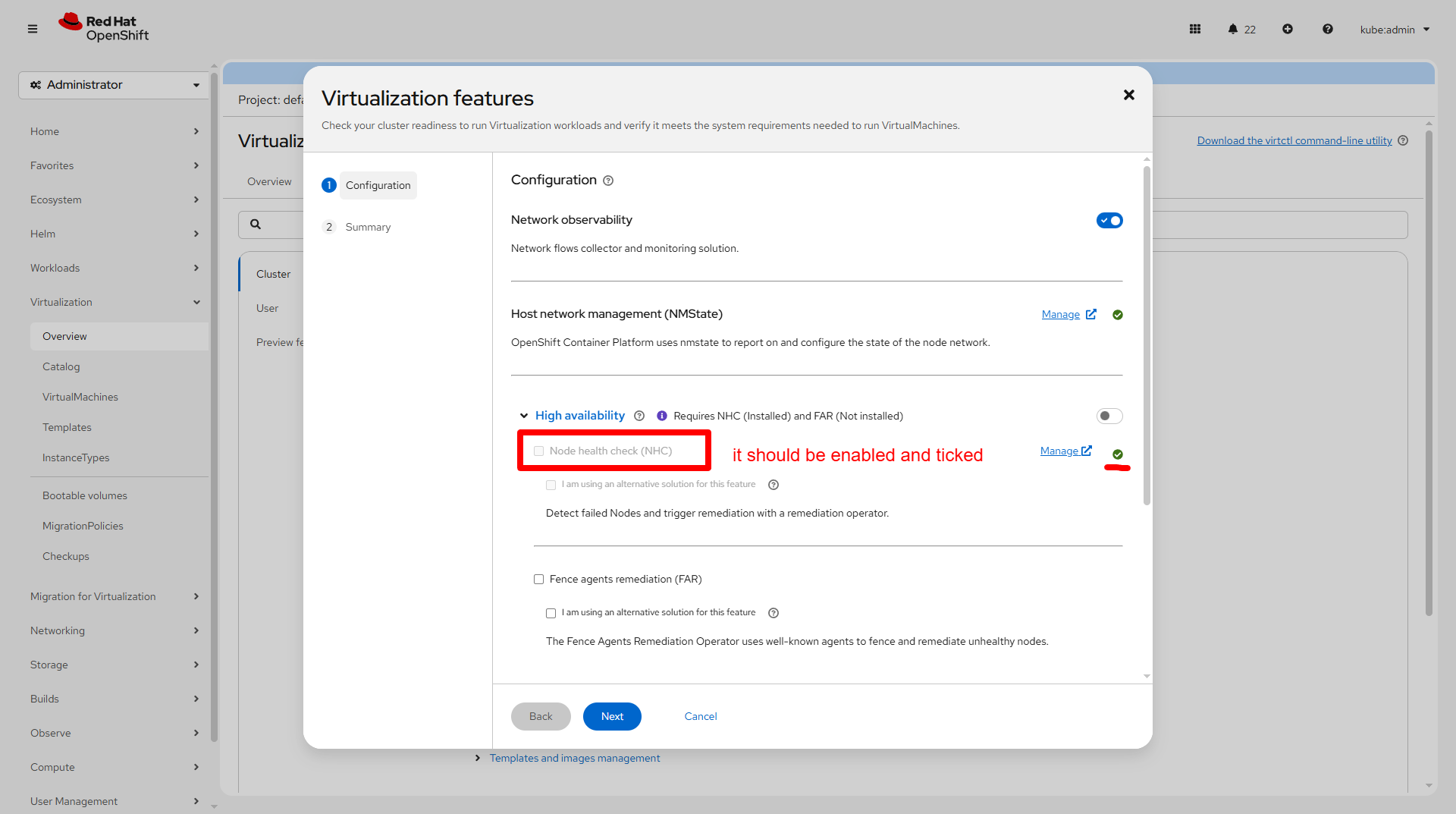The image size is (1456, 814).
Task: Expand the Workloads navigation section
Action: coord(115,268)
